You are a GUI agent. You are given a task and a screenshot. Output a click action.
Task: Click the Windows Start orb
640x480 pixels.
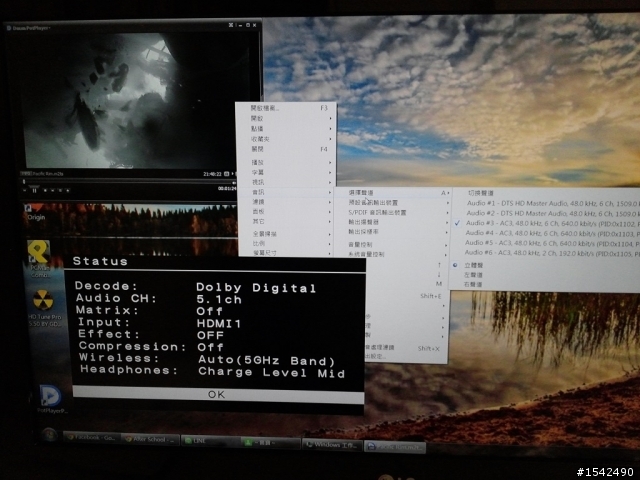49,436
